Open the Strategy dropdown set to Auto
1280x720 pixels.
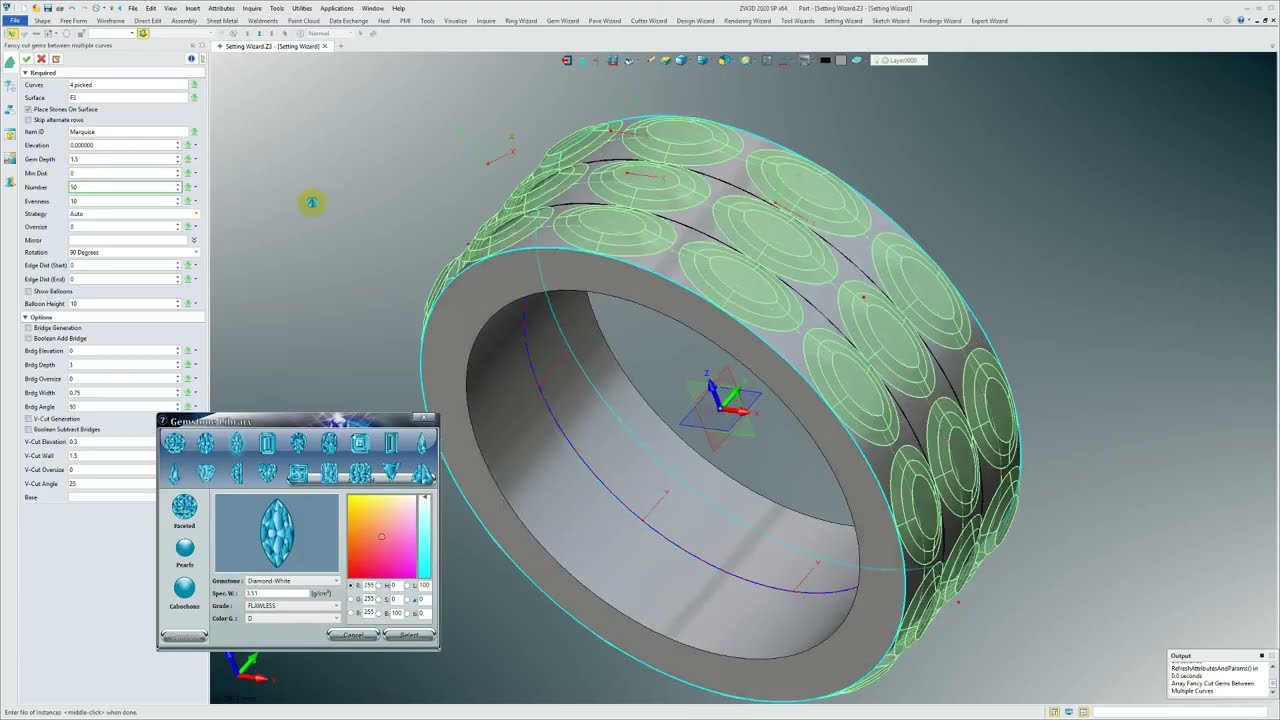coord(133,214)
